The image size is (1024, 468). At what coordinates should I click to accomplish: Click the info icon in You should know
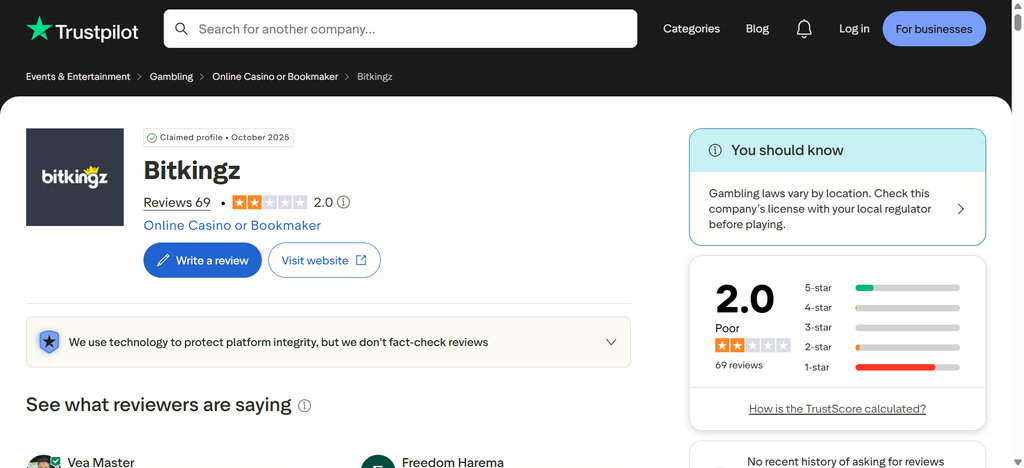tap(715, 151)
